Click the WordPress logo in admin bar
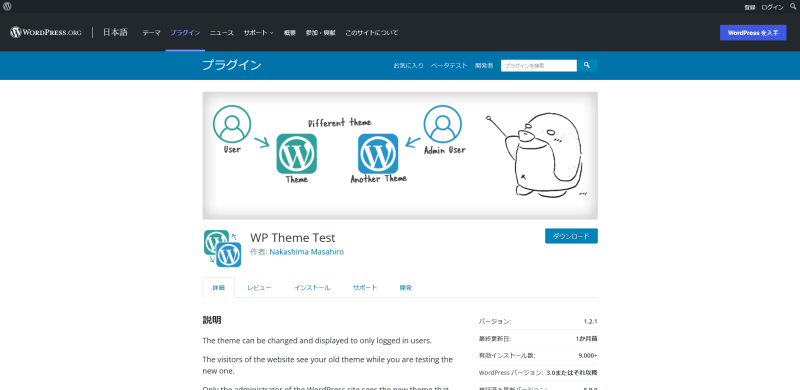 (7, 7)
